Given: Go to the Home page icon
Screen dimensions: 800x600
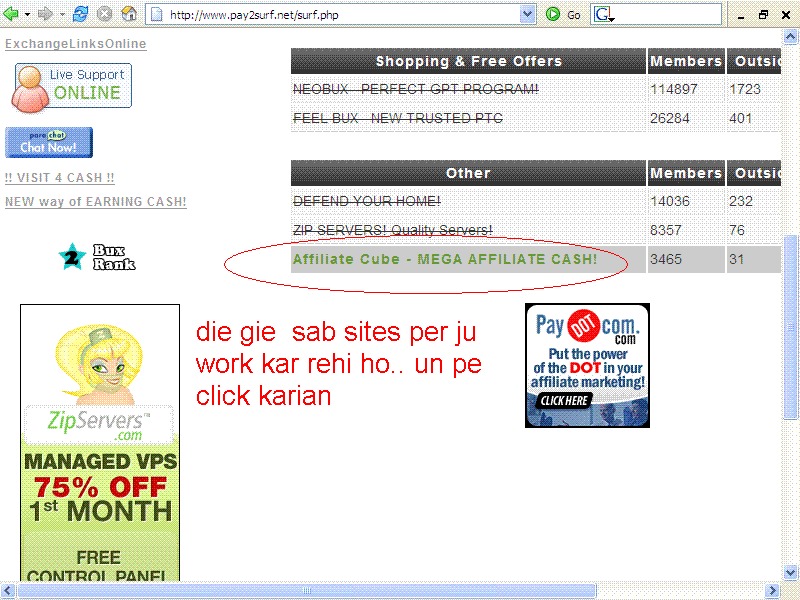Looking at the screenshot, I should (129, 15).
